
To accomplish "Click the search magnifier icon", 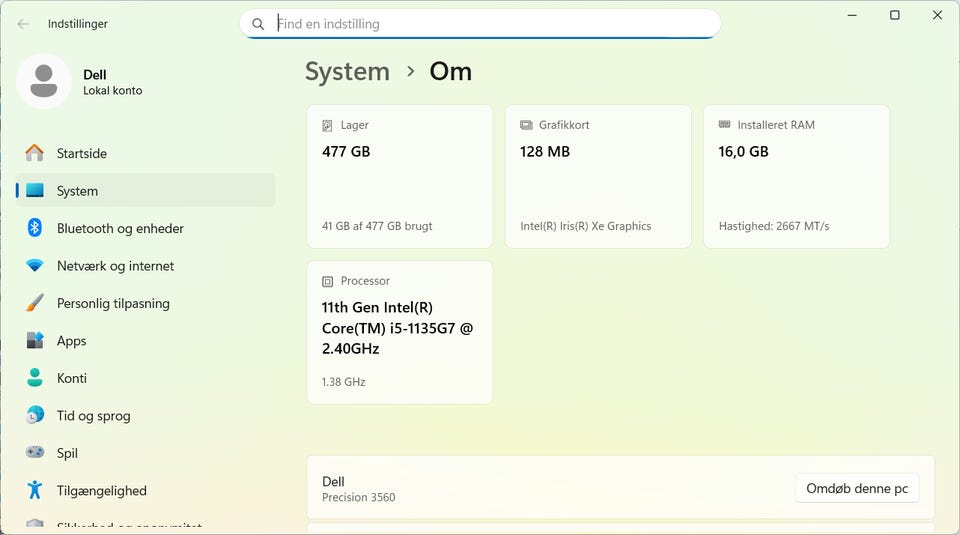I will [x=258, y=24].
